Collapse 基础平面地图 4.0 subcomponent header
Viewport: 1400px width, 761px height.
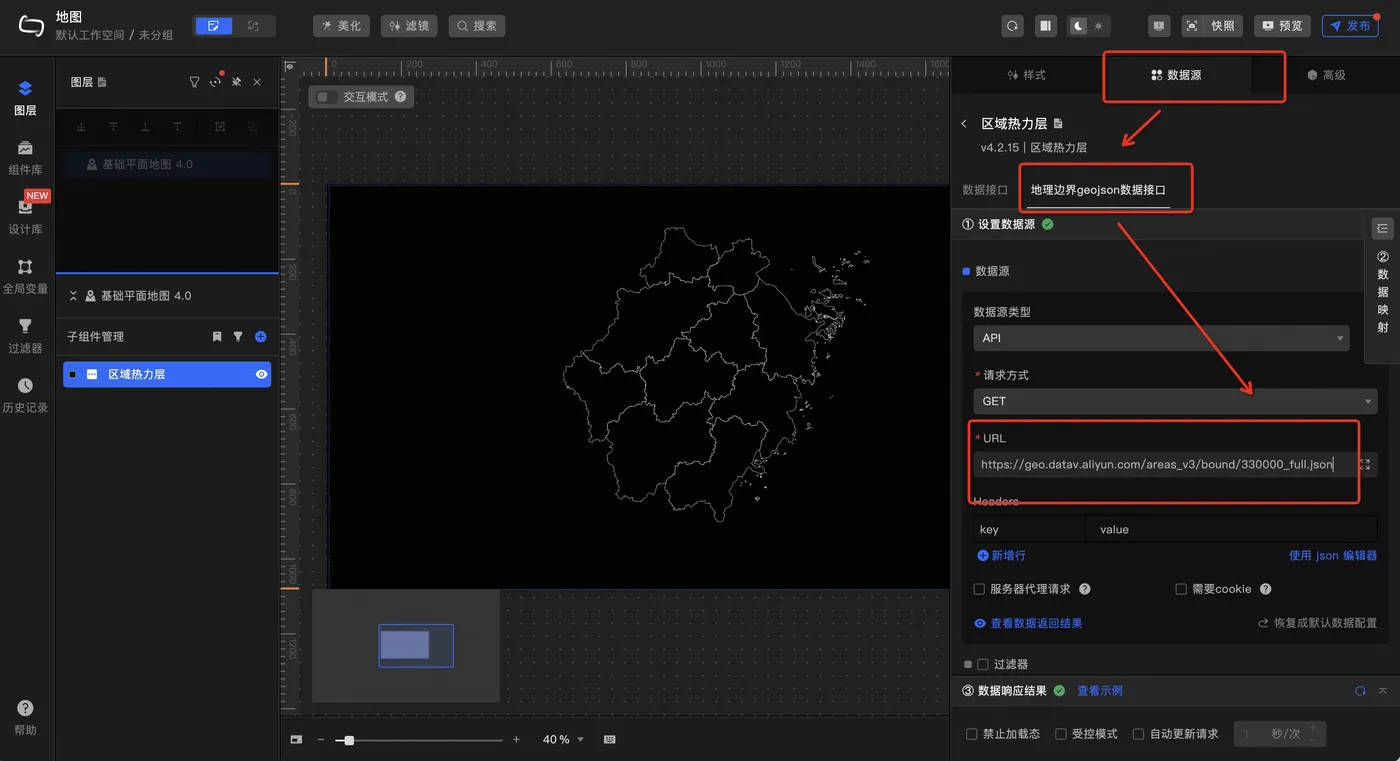point(73,296)
